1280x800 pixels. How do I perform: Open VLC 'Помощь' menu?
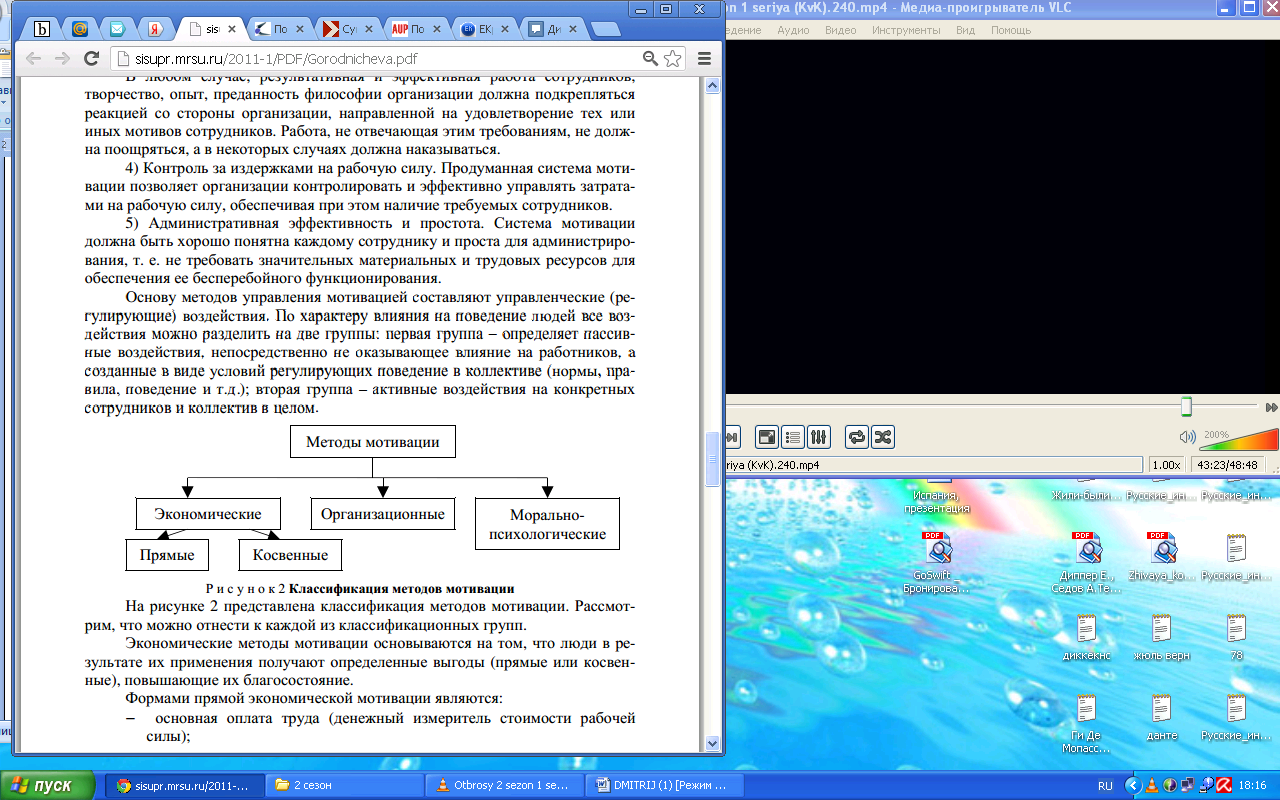pos(1011,30)
